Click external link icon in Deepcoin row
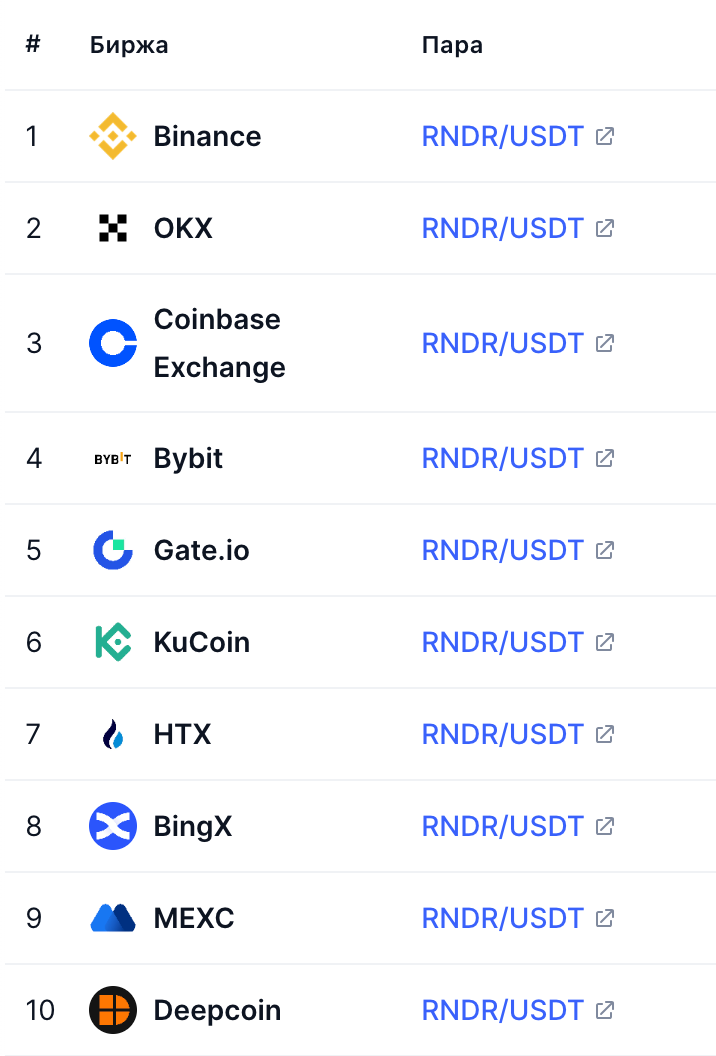This screenshot has width=716, height=1056. pyautogui.click(x=604, y=1010)
